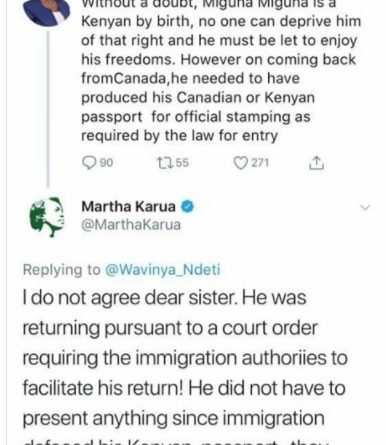View the 271 likes count
Screen dimensions: 386x445
click(x=260, y=163)
